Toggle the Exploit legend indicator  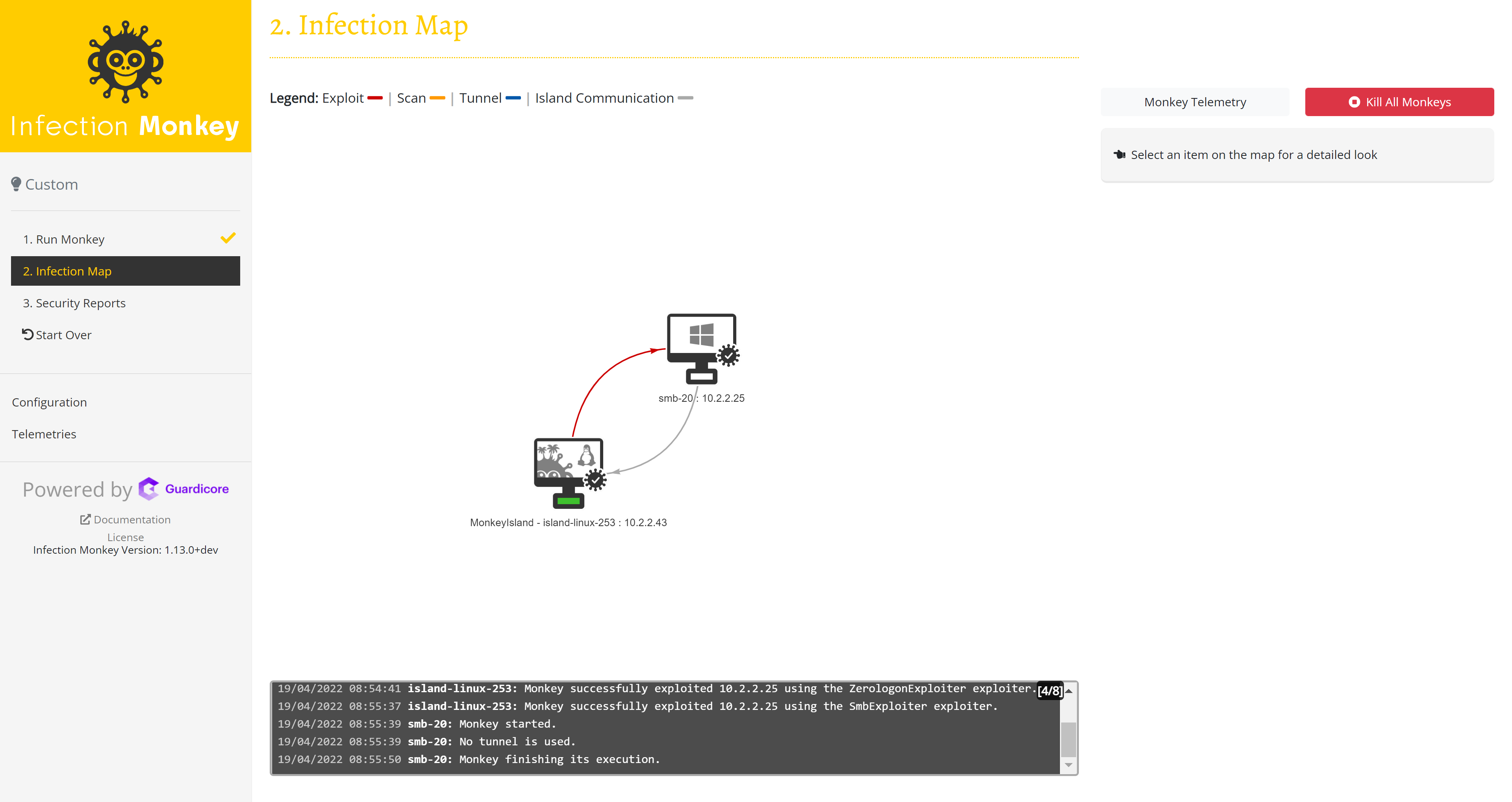375,98
